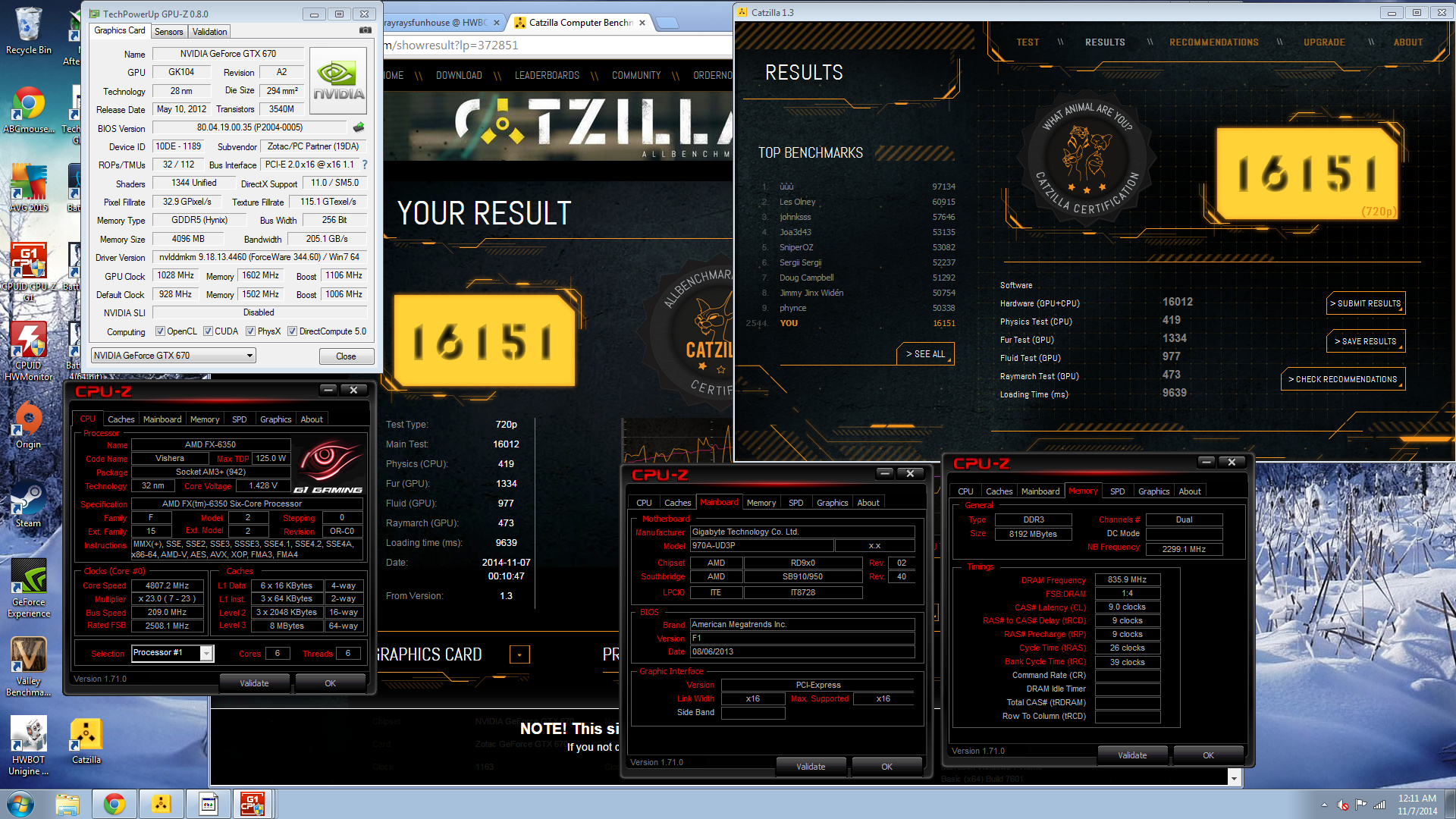Open the GPU selection dropdown in GPU-Z

[173, 356]
